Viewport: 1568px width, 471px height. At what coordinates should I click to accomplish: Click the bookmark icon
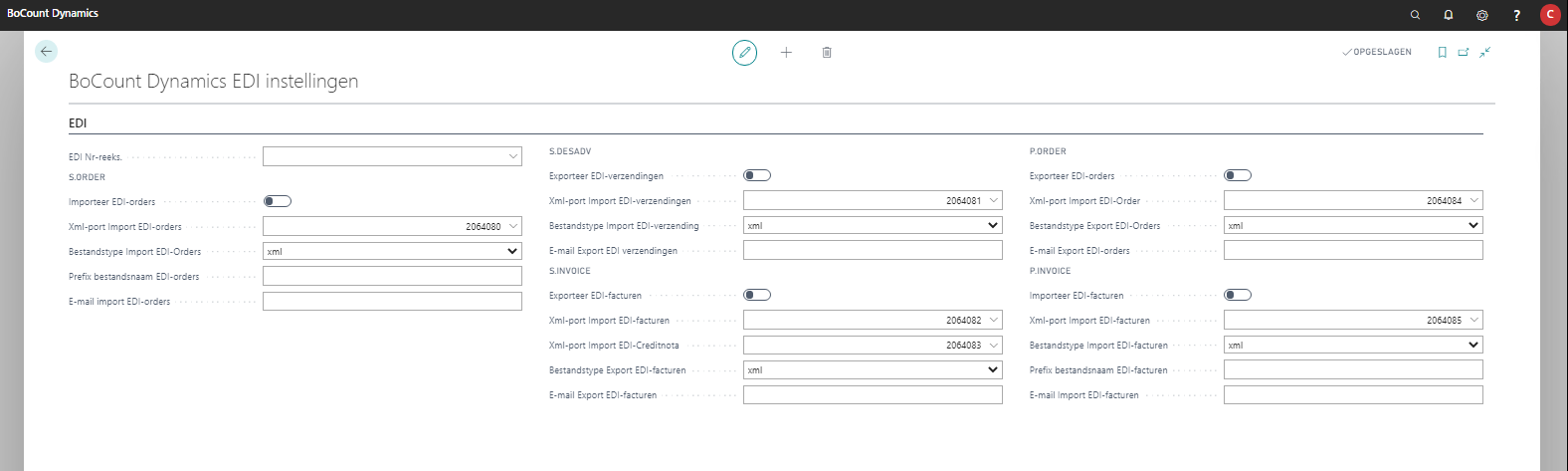tap(1442, 53)
